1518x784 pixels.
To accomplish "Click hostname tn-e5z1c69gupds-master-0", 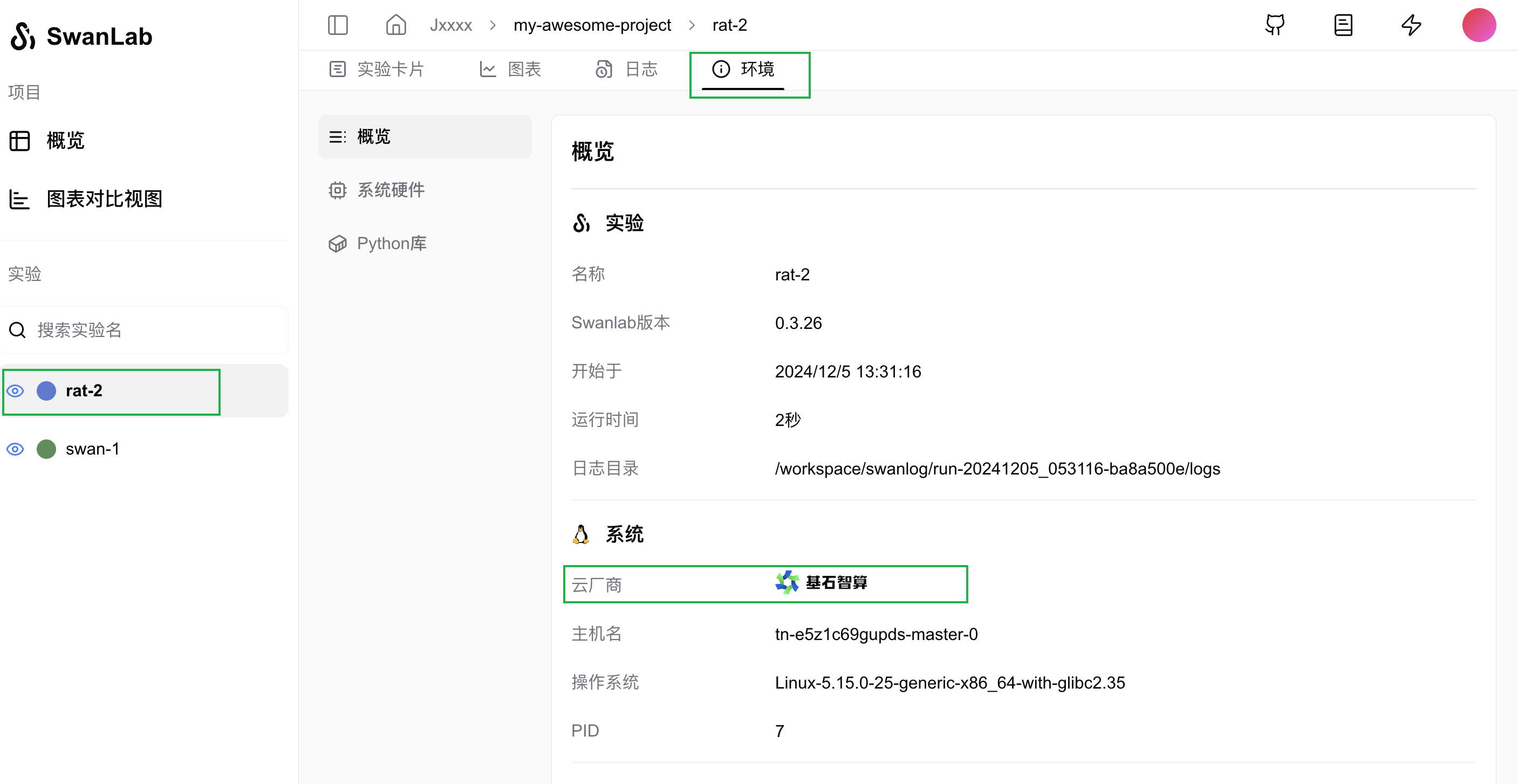I will click(x=876, y=635).
